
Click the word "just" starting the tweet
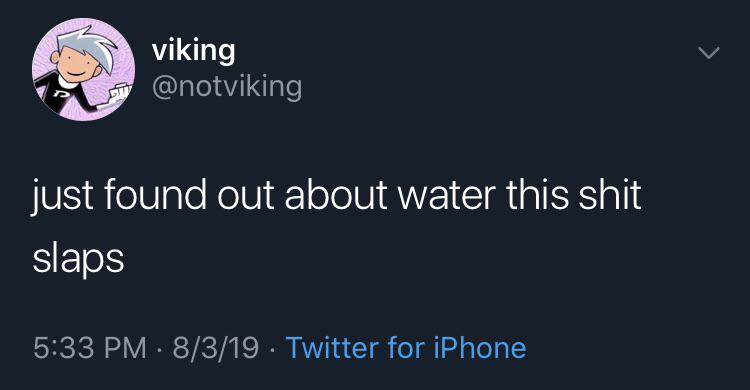(62, 196)
